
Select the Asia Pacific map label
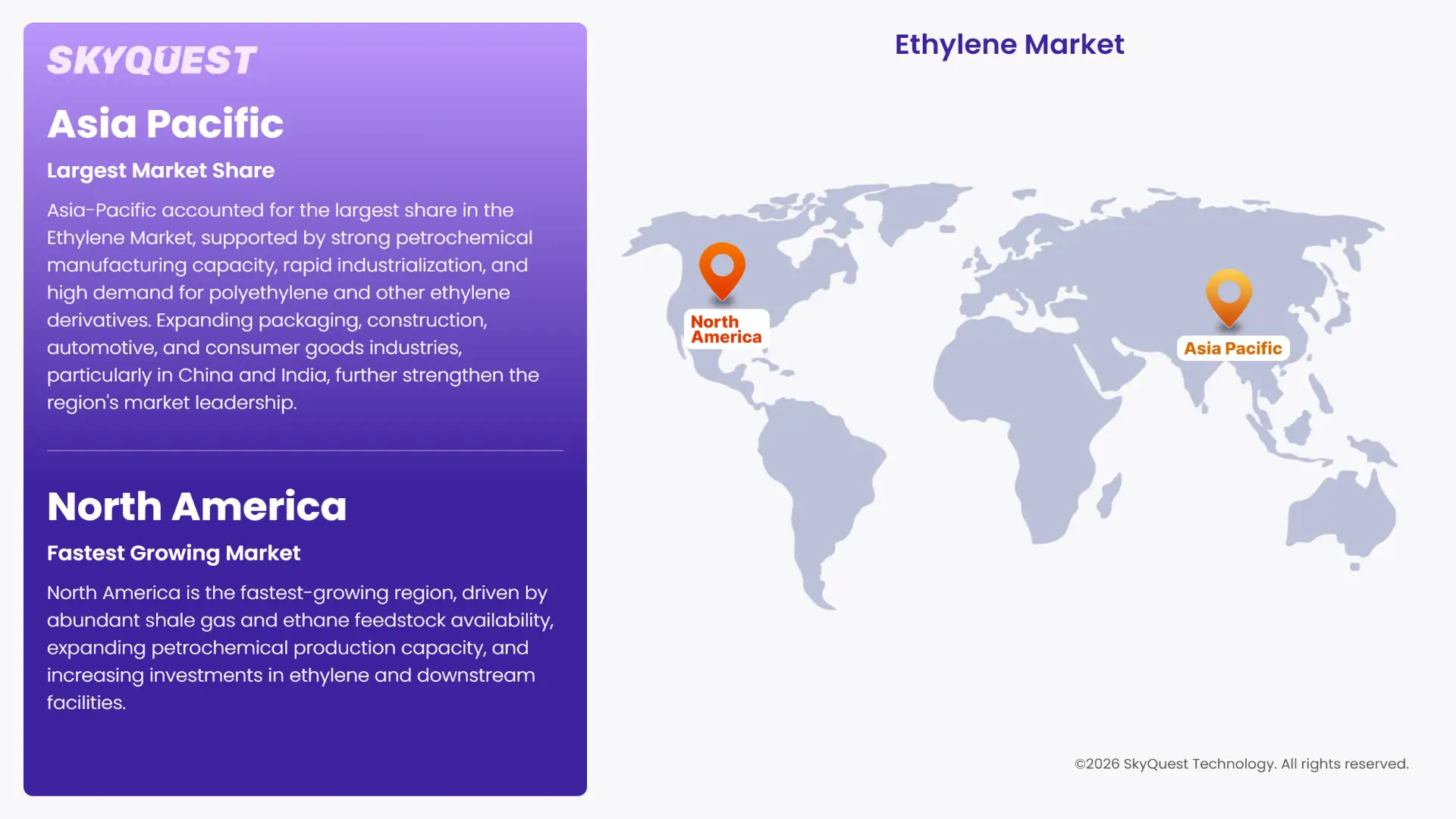pyautogui.click(x=1233, y=348)
